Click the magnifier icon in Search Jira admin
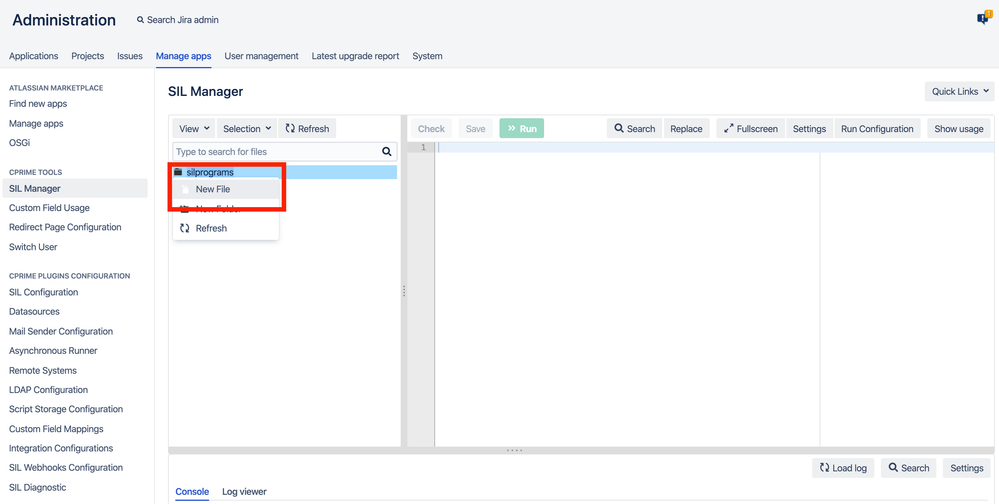The height and width of the screenshot is (504, 999). click(x=140, y=20)
